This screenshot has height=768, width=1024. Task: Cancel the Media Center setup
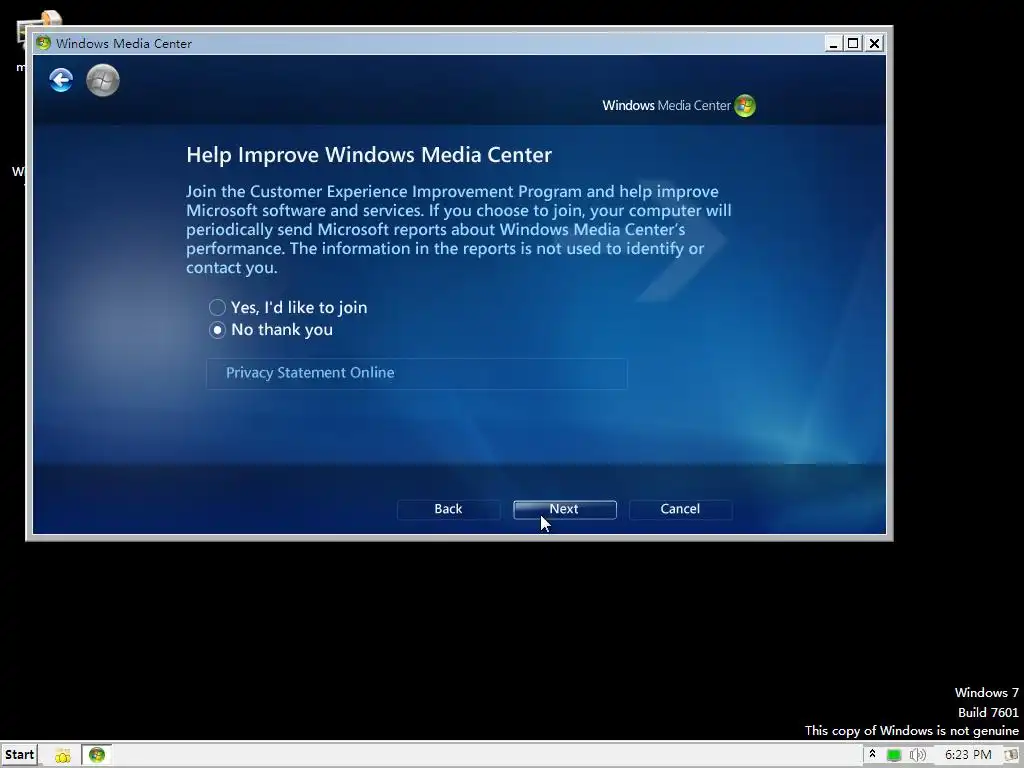[680, 509]
